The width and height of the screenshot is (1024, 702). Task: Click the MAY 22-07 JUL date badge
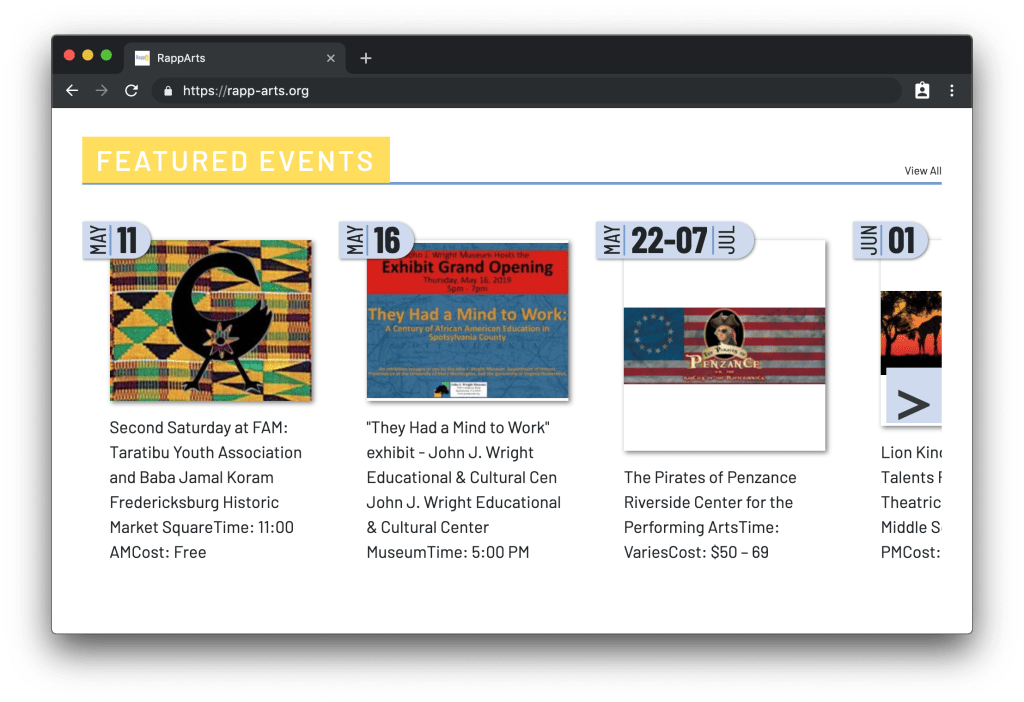pos(675,240)
